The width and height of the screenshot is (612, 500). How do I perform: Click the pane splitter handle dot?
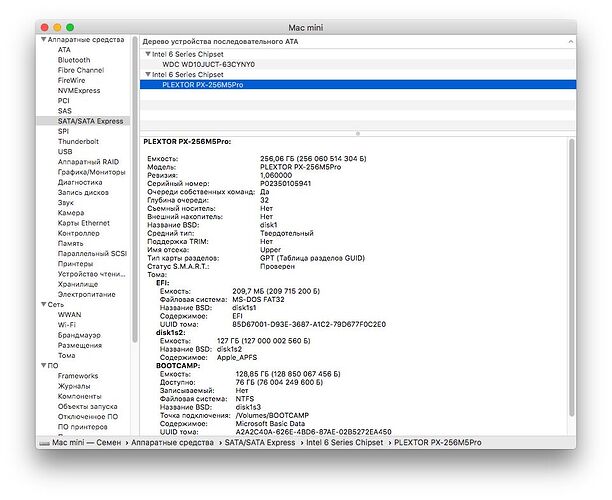click(358, 133)
